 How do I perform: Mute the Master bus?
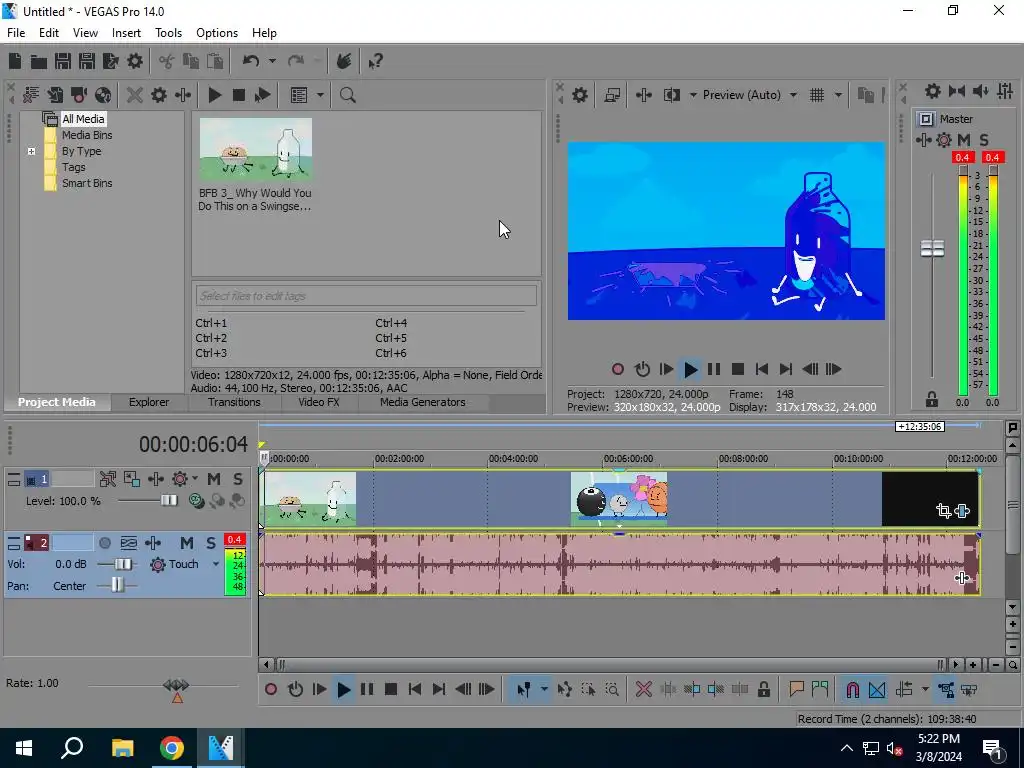(964, 140)
